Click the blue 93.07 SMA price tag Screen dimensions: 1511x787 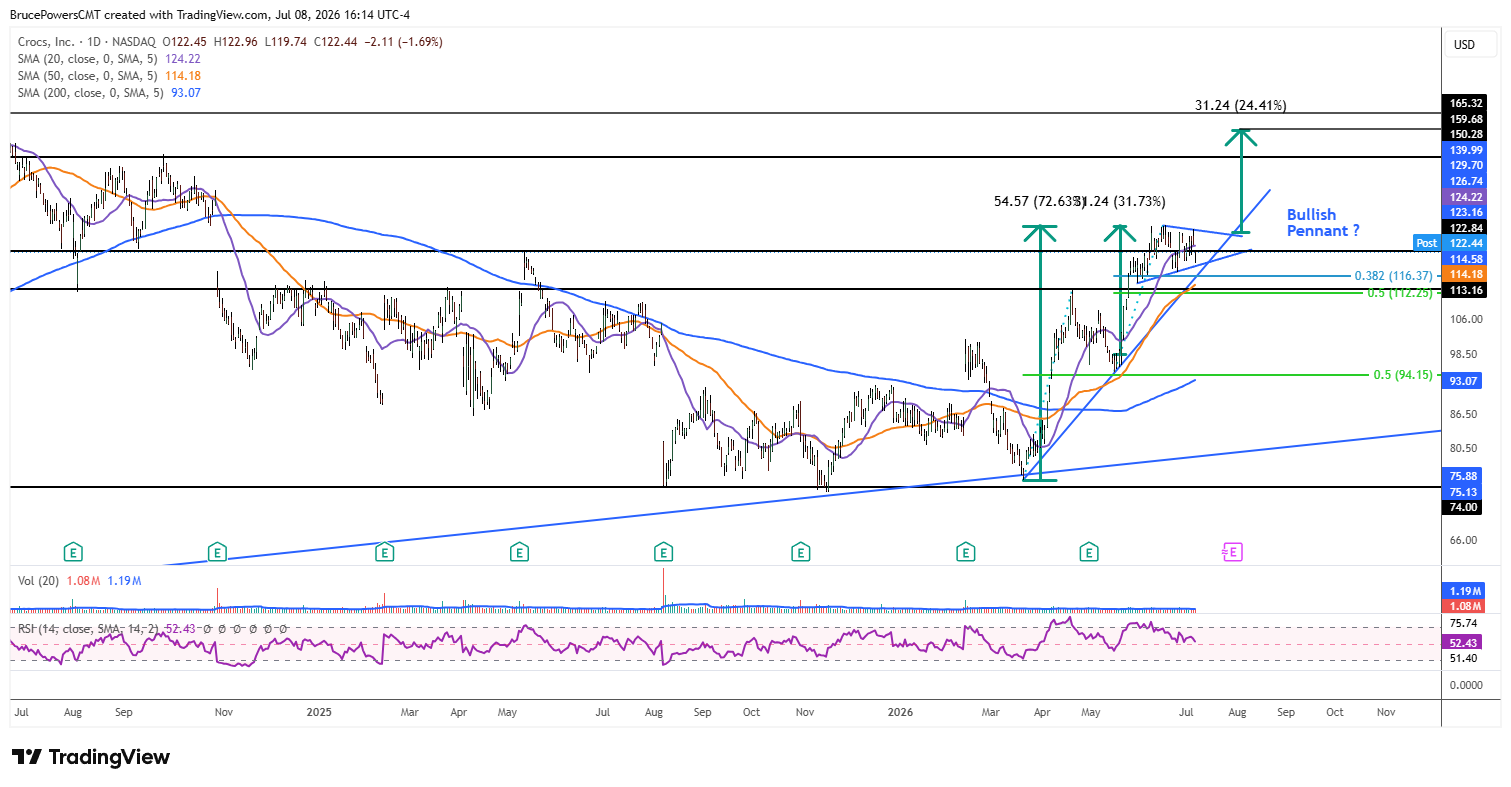click(1464, 381)
